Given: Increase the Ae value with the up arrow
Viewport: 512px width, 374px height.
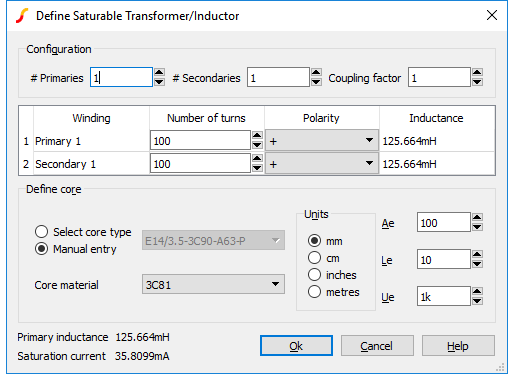Looking at the screenshot, I should (477, 218).
